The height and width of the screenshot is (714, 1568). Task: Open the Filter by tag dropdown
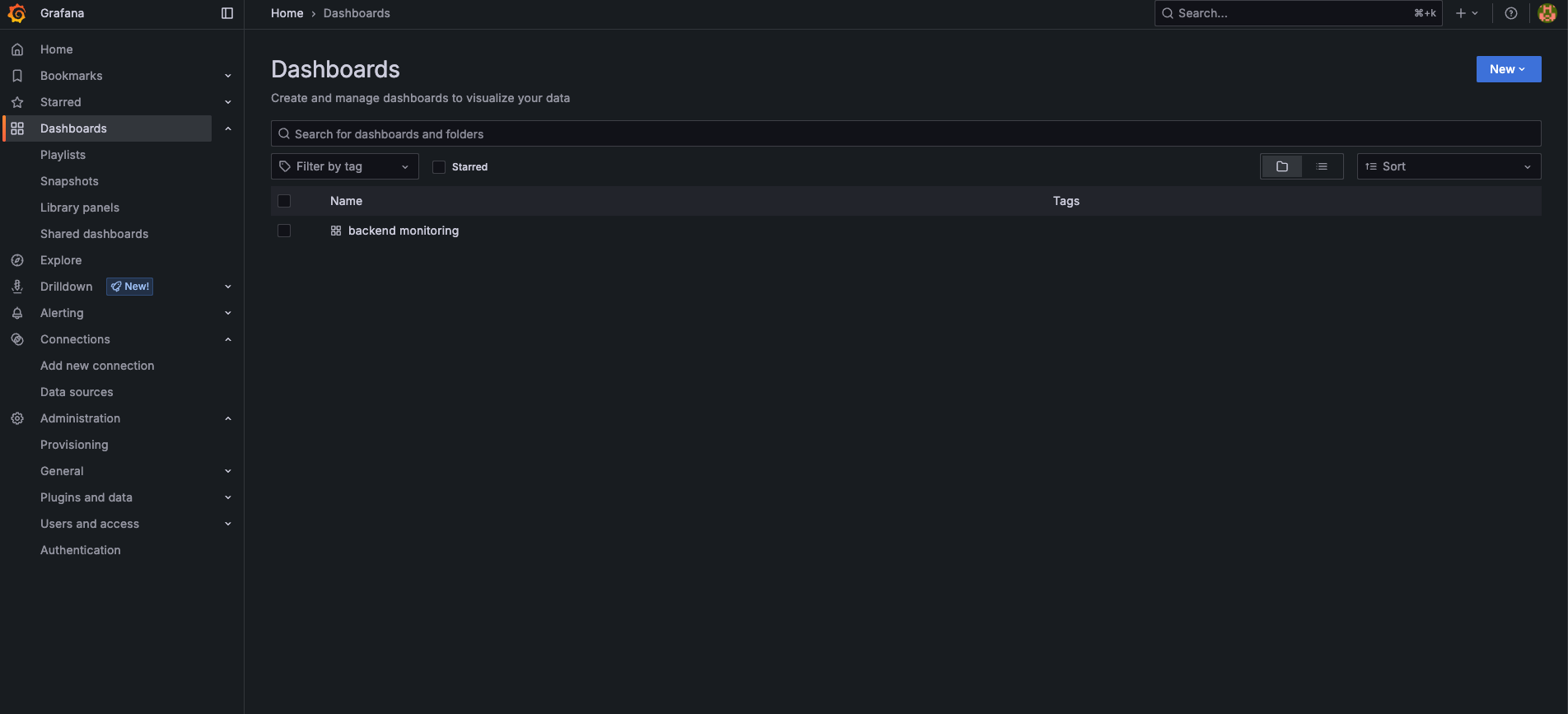(344, 166)
